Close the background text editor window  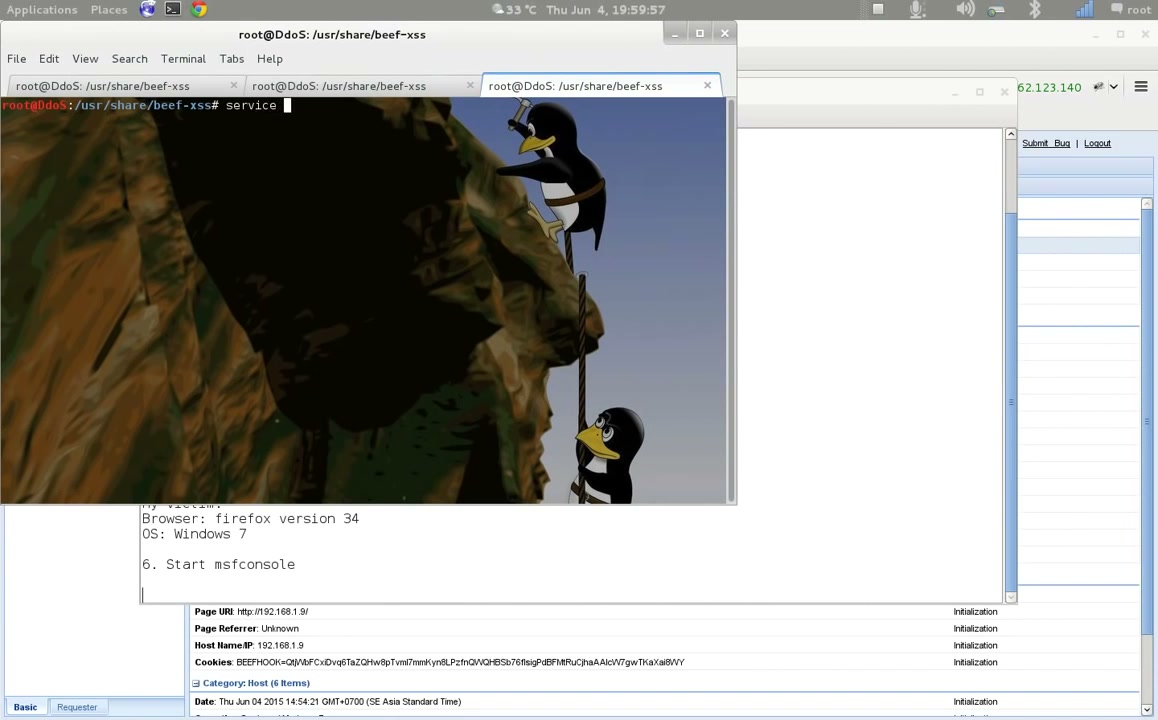point(1004,92)
